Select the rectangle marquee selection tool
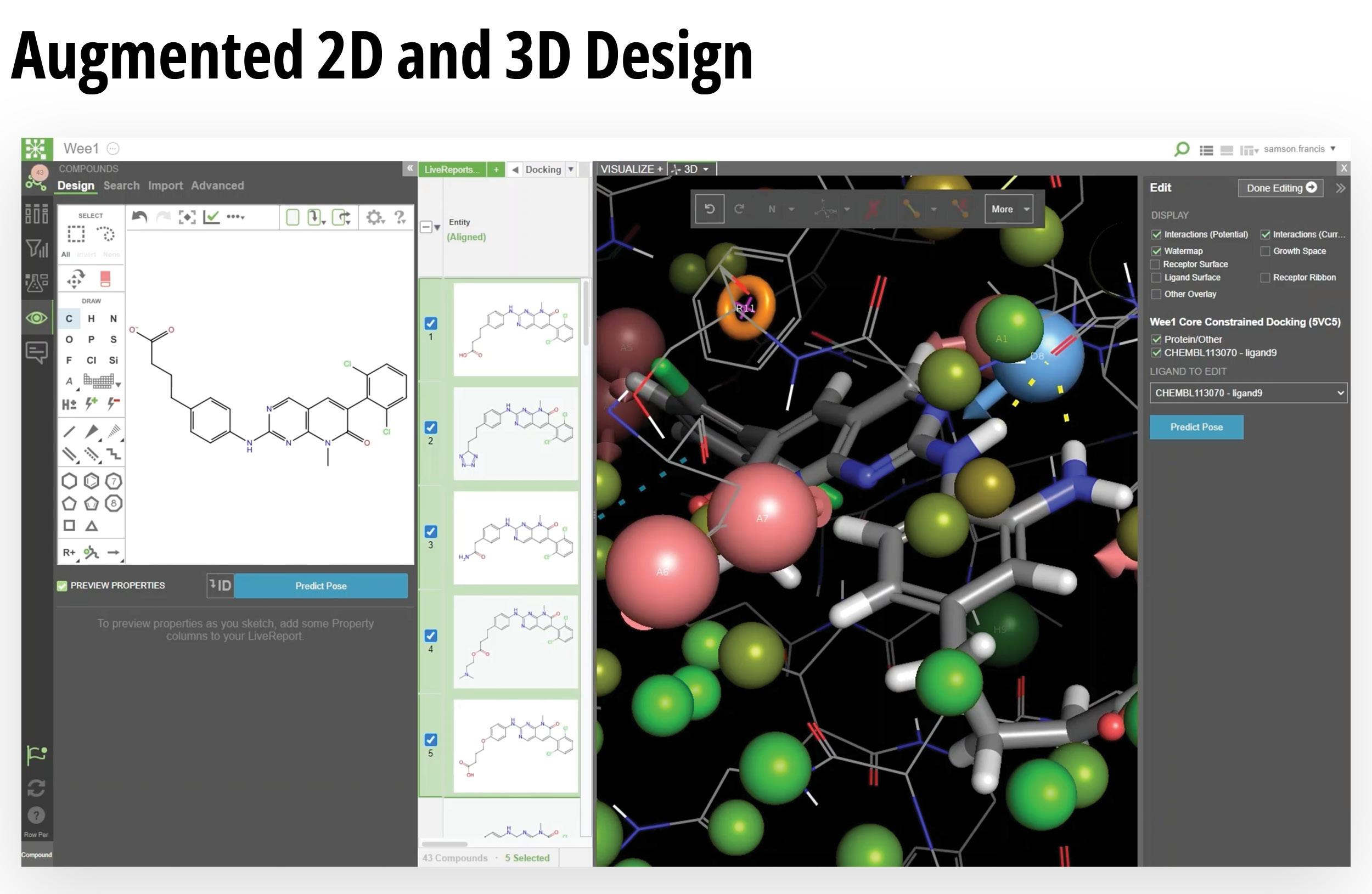The width and height of the screenshot is (1372, 894). (x=76, y=233)
